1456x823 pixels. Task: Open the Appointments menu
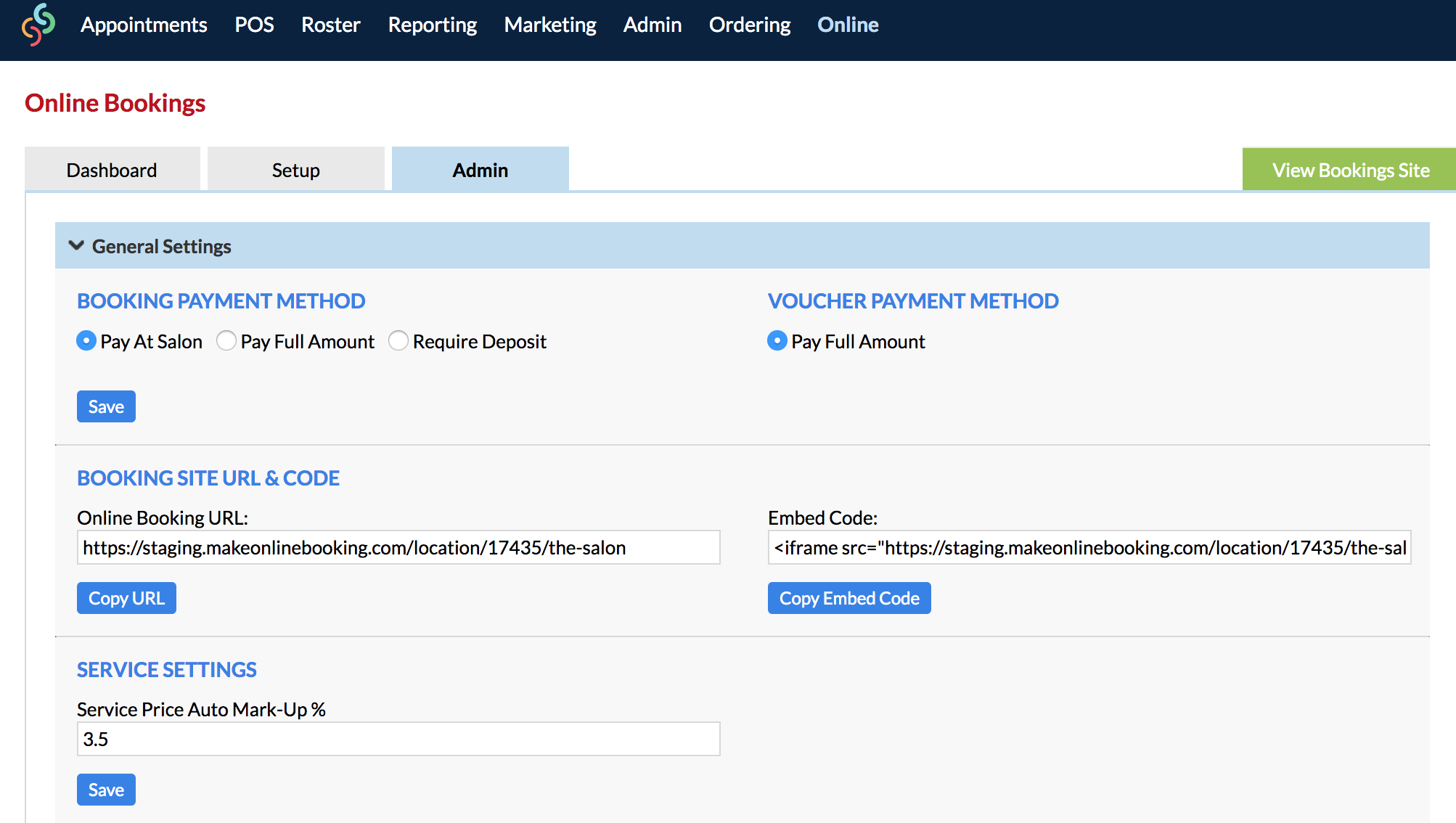pos(144,25)
